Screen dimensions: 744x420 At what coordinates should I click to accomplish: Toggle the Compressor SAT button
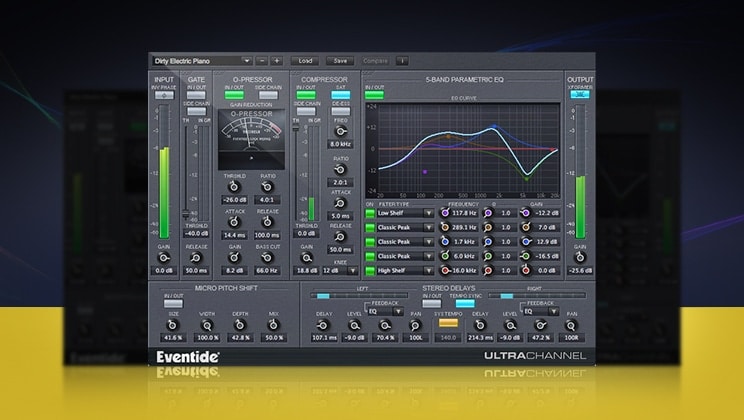coord(341,95)
